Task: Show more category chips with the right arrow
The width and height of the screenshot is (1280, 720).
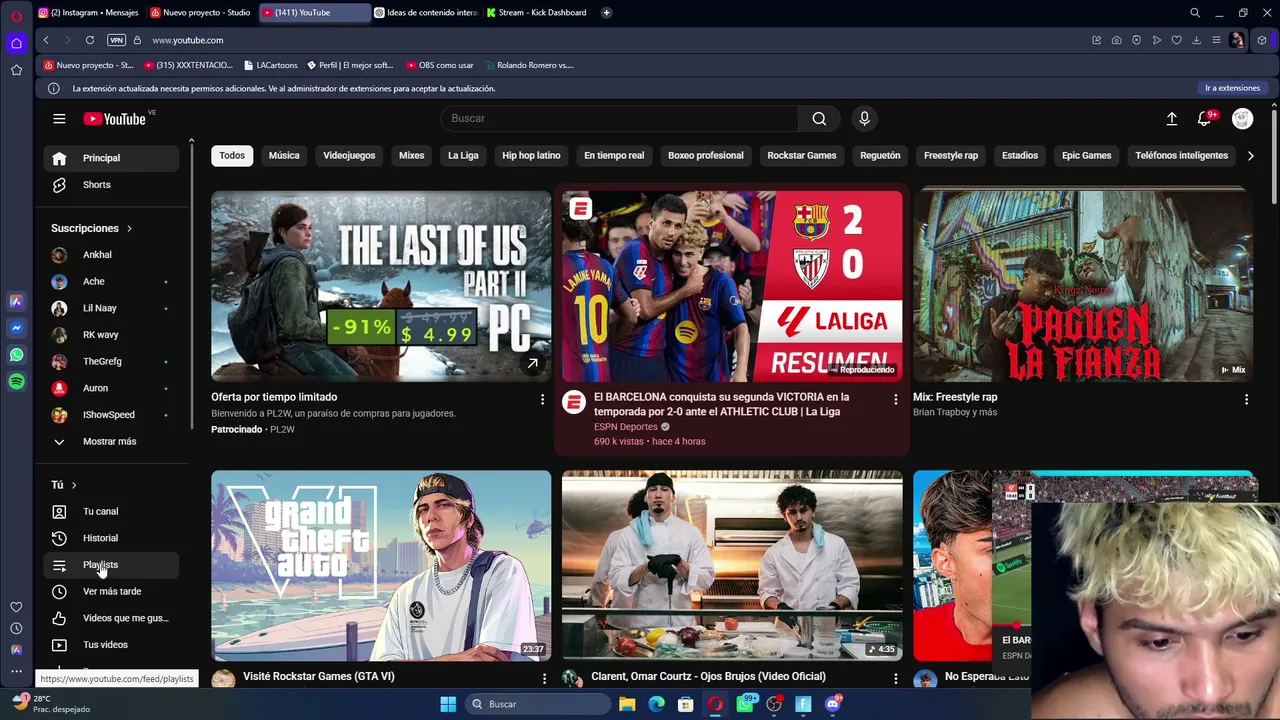Action: tap(1250, 156)
